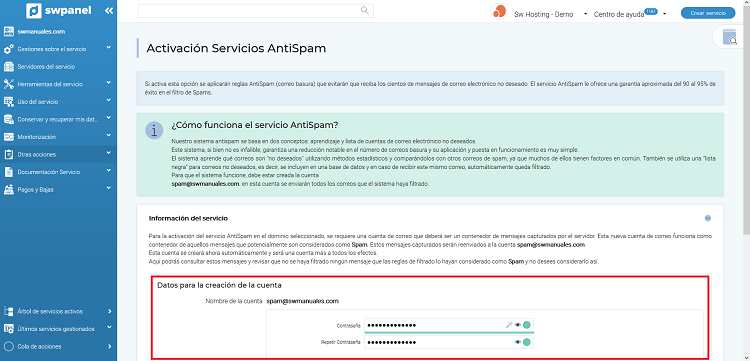
Task: Focus the Contraseña password field
Action: 449,325
